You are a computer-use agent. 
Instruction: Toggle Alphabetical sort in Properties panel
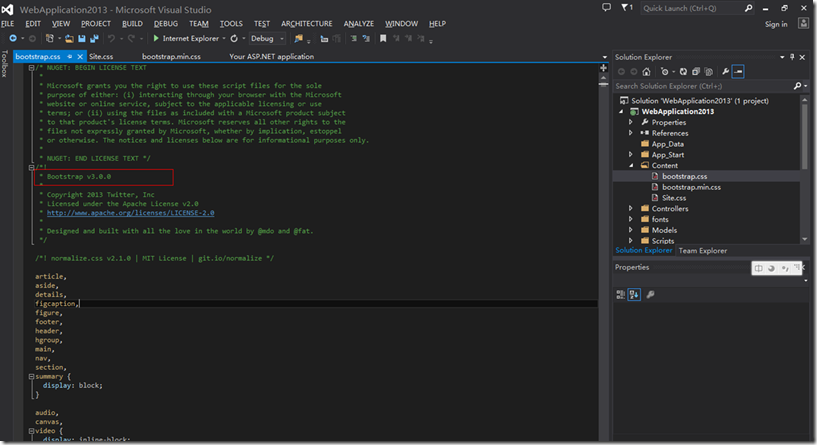(634, 294)
